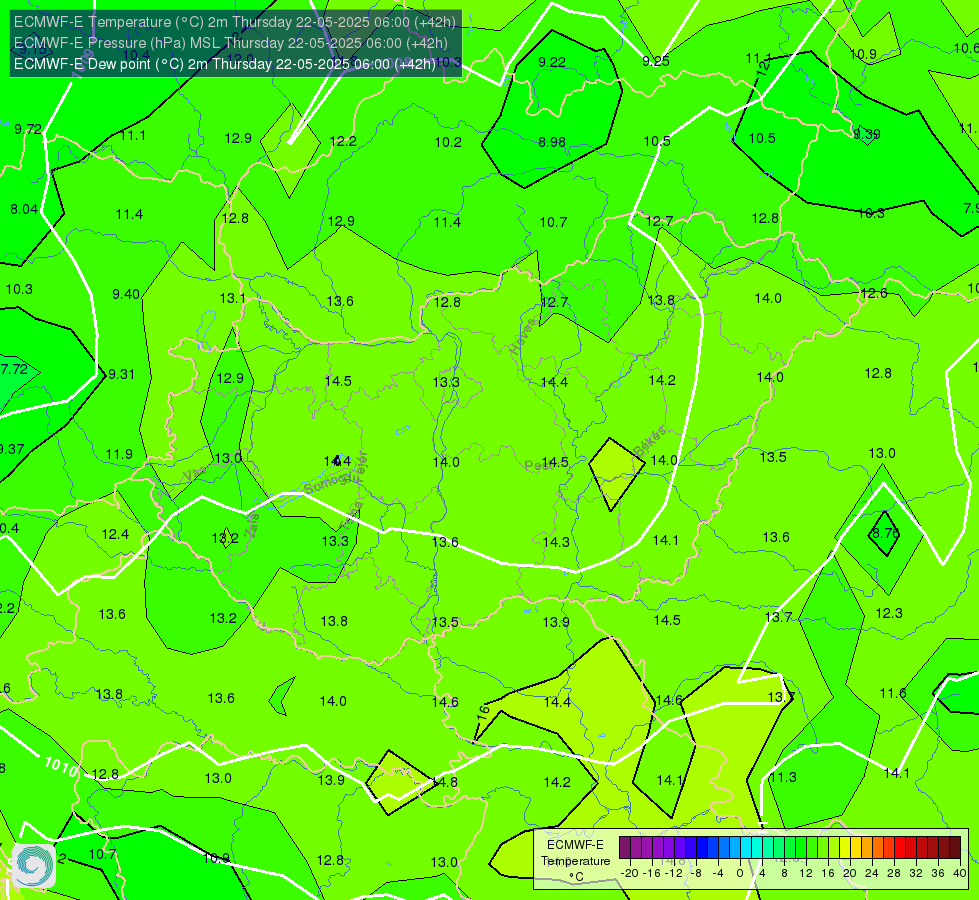
Task: Click the 13.1 temperature value
Action: pos(233,299)
